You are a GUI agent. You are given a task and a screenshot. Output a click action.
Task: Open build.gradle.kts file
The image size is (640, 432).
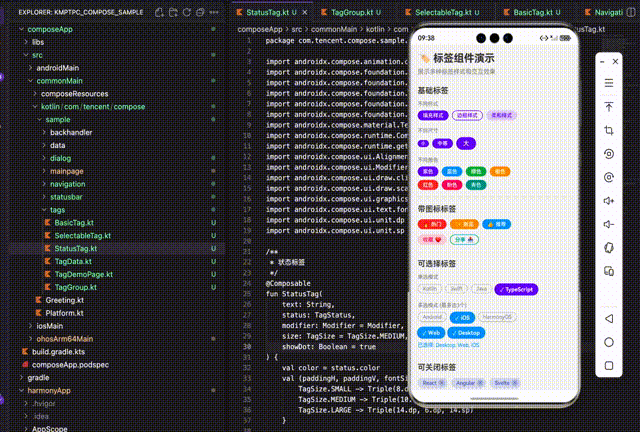[x=58, y=352]
